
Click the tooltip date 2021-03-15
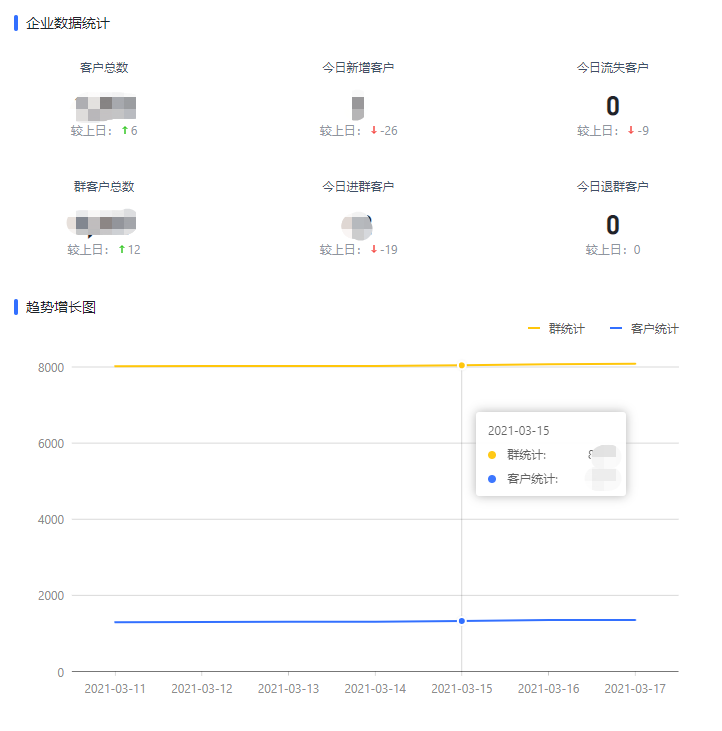click(518, 431)
